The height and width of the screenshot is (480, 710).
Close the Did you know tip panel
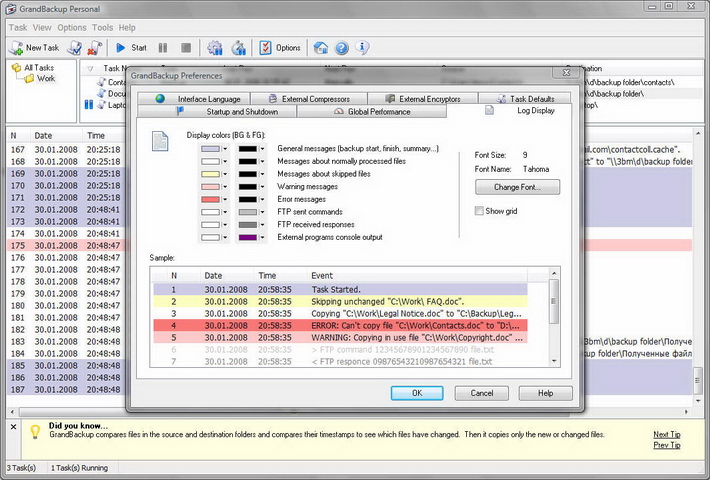[13, 427]
